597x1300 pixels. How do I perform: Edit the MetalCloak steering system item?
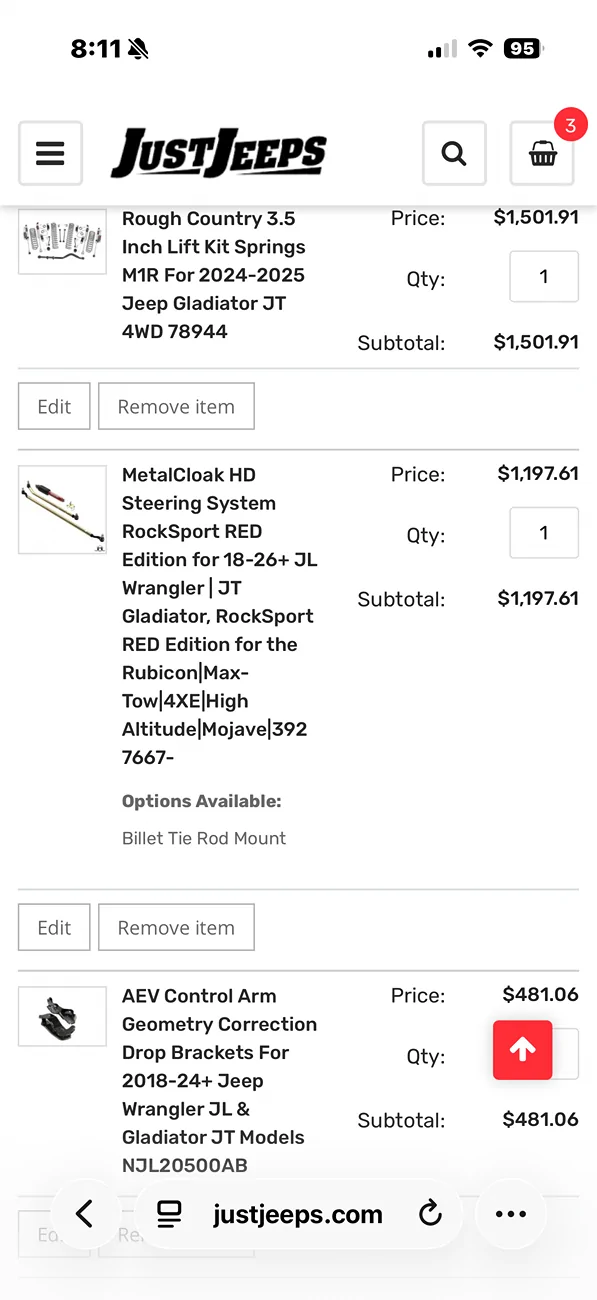point(54,927)
